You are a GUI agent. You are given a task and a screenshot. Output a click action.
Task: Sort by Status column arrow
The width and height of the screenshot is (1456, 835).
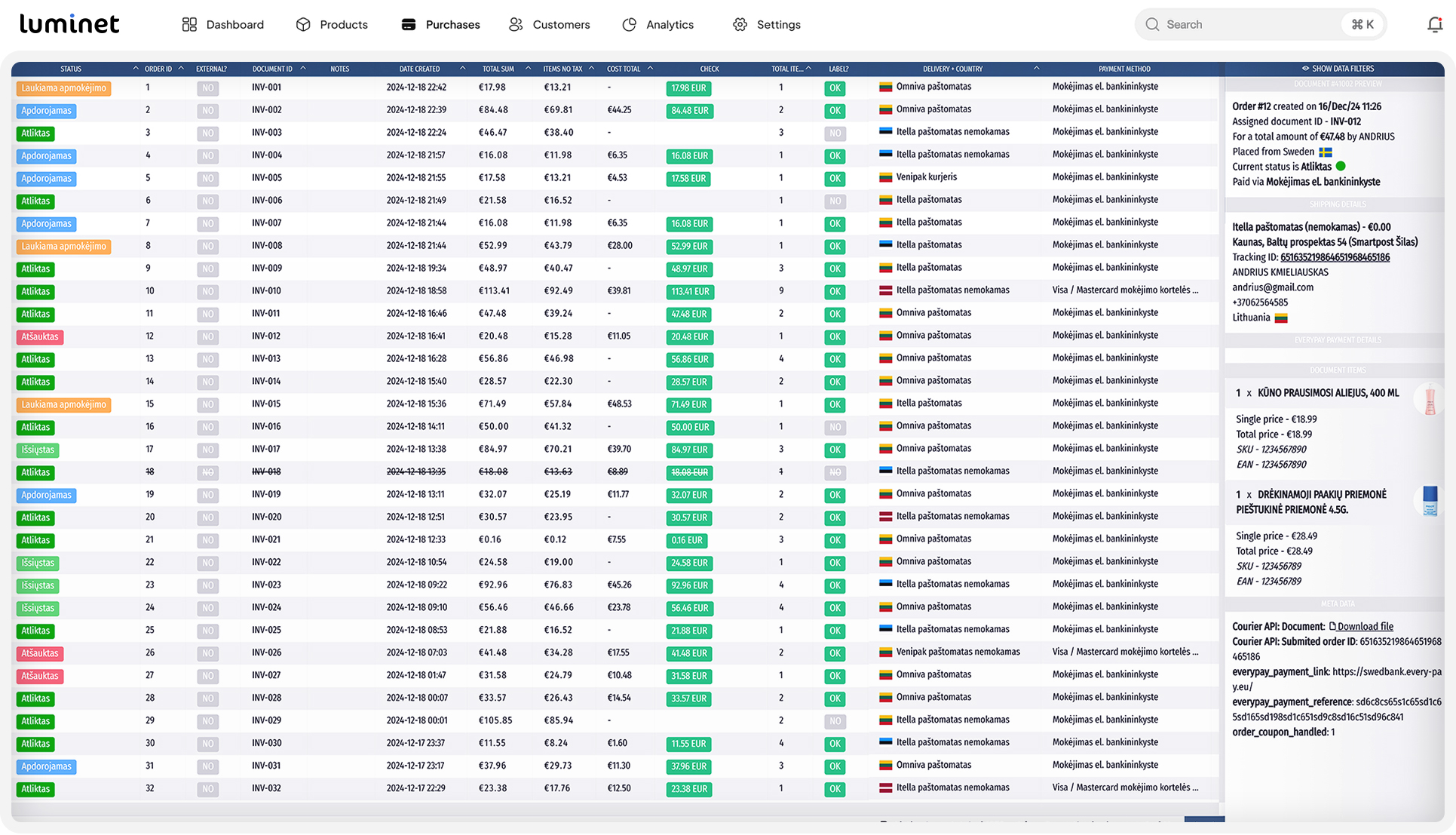tap(136, 69)
